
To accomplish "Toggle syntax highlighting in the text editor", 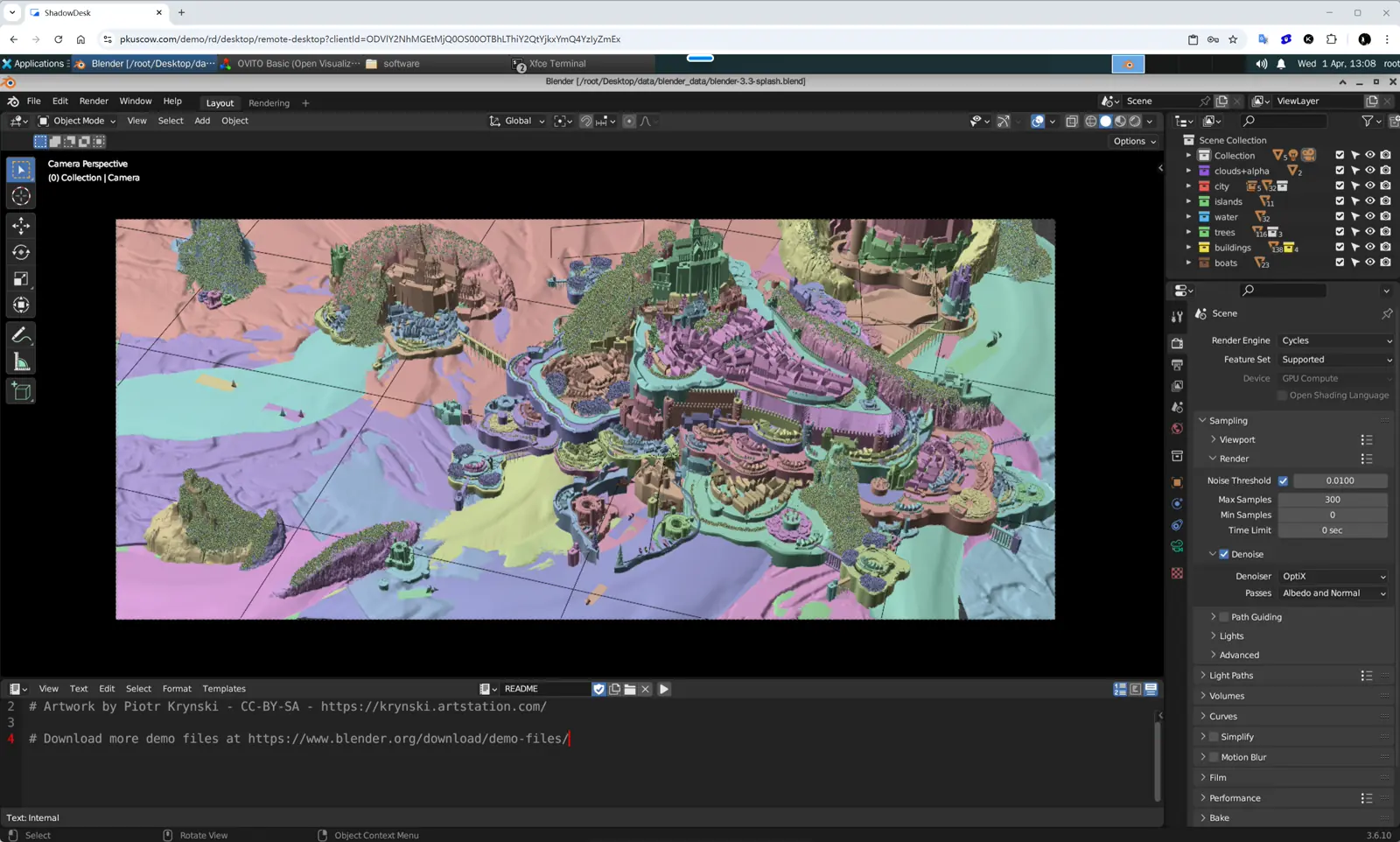I will point(1151,690).
